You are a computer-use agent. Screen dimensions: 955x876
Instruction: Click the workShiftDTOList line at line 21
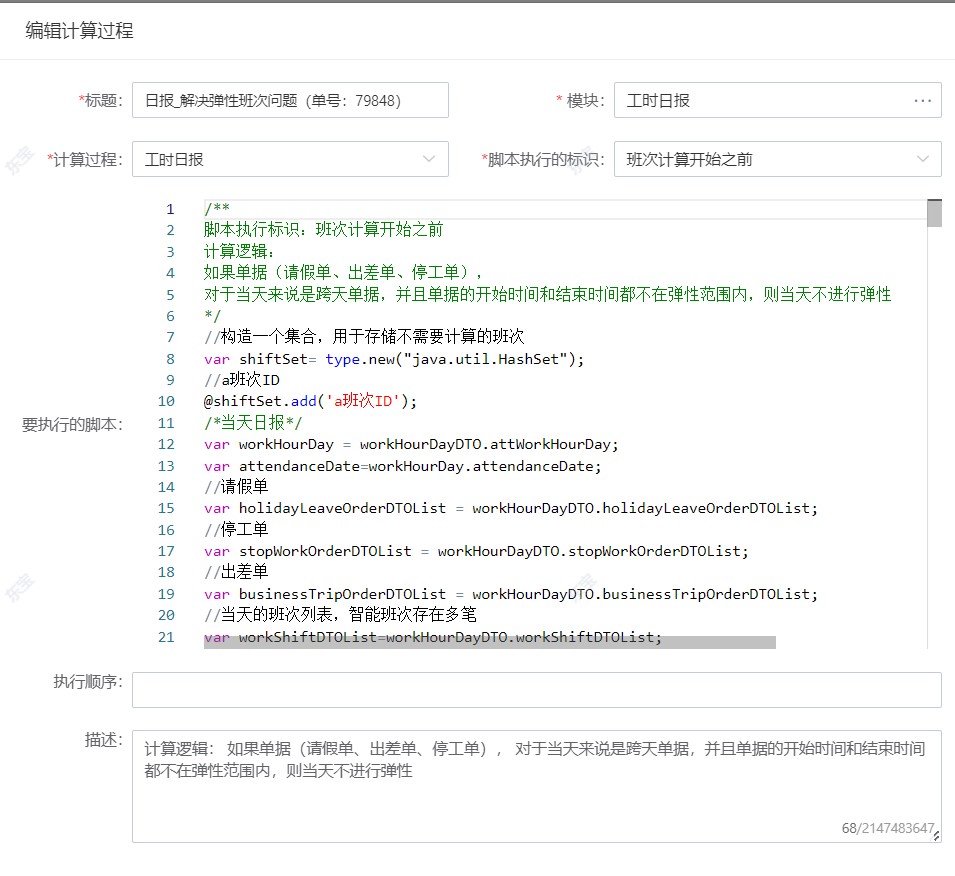(x=432, y=637)
